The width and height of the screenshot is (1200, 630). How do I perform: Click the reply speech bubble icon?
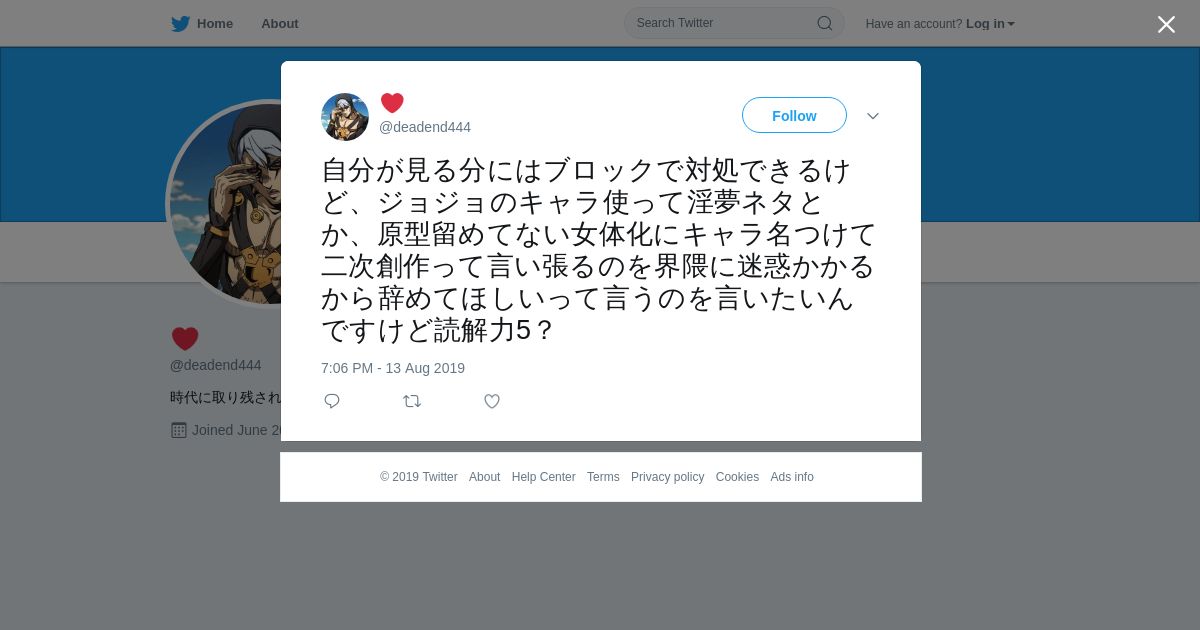tap(332, 401)
